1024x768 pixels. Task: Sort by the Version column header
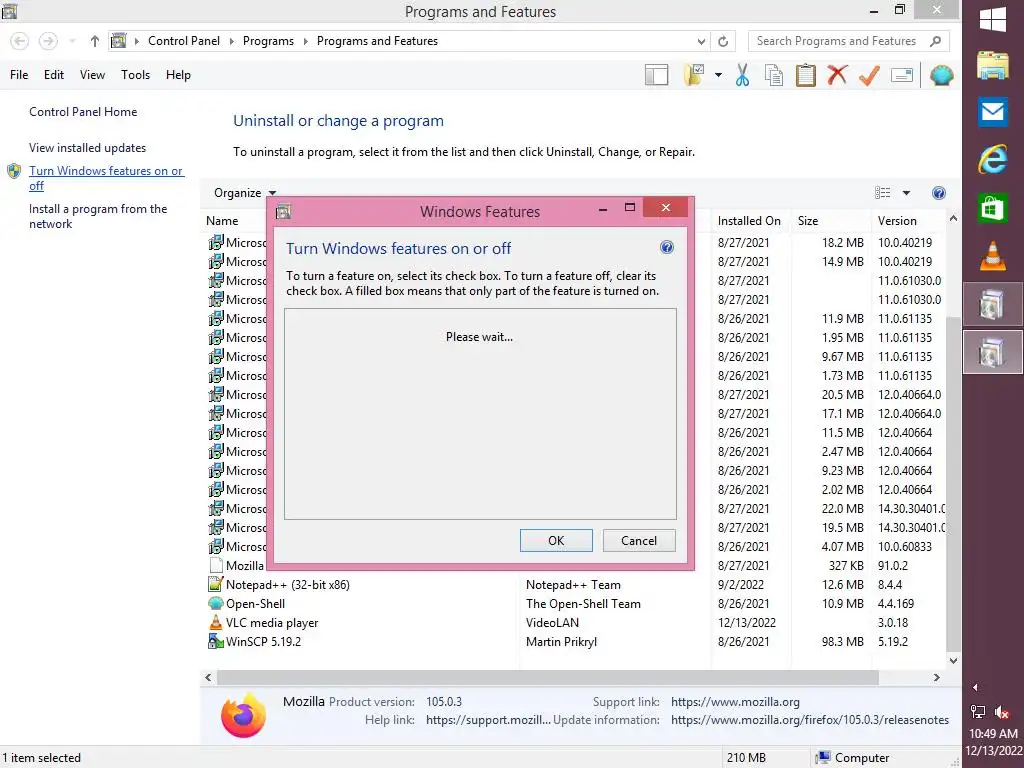(908, 221)
